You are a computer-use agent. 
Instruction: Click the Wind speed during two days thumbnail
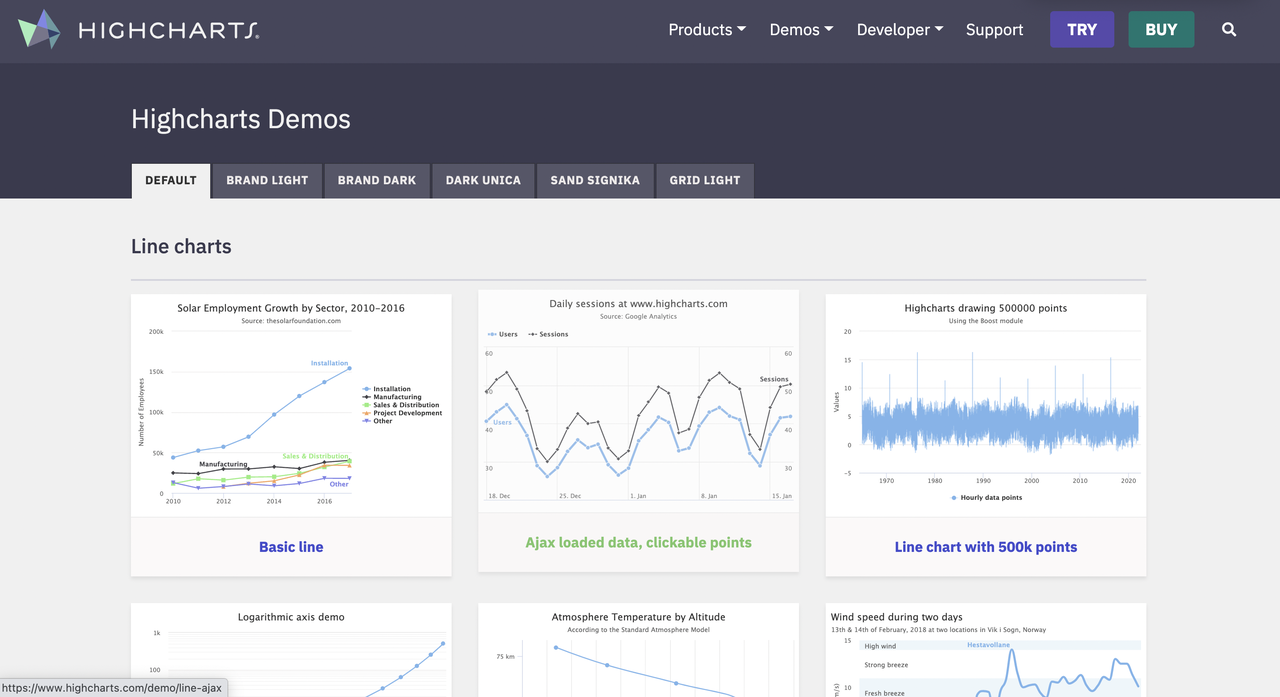(x=986, y=650)
